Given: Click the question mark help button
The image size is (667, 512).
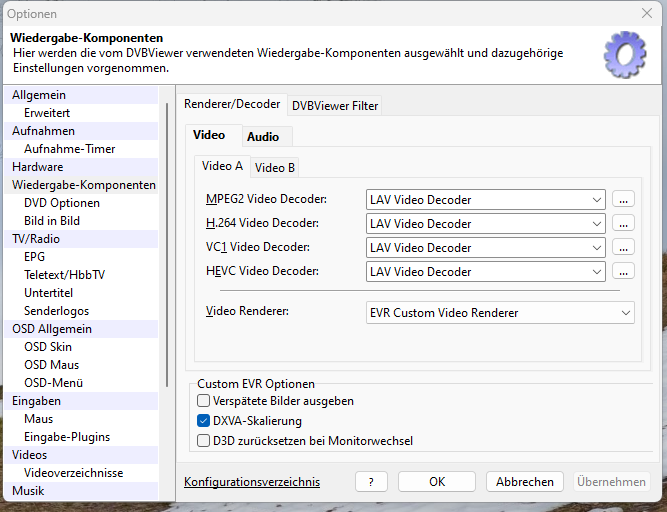Looking at the screenshot, I should 371,482.
